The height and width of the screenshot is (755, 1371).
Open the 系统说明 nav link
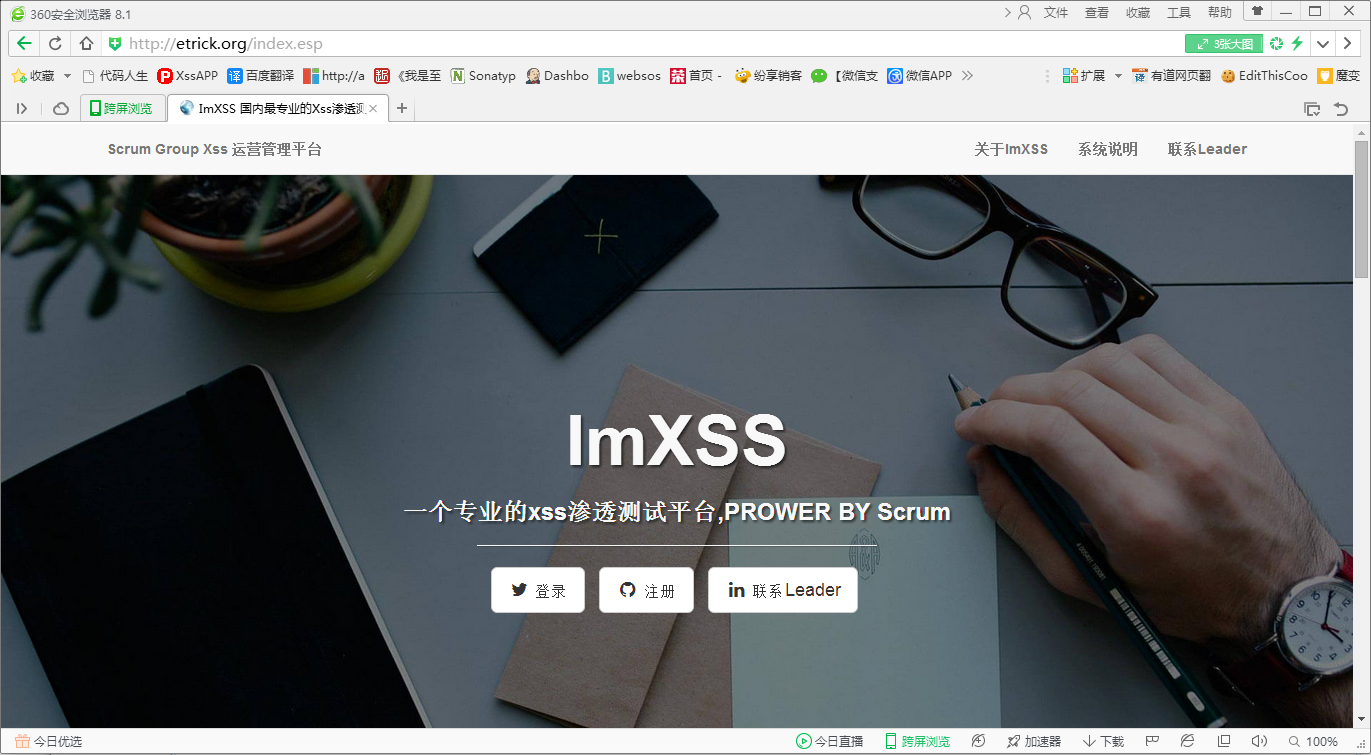(x=1108, y=149)
